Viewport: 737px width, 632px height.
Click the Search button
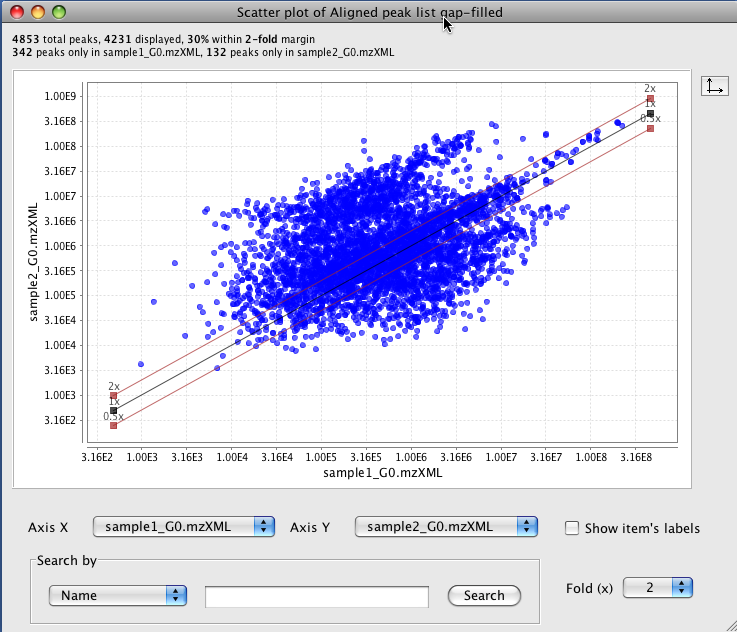pyautogui.click(x=484, y=595)
